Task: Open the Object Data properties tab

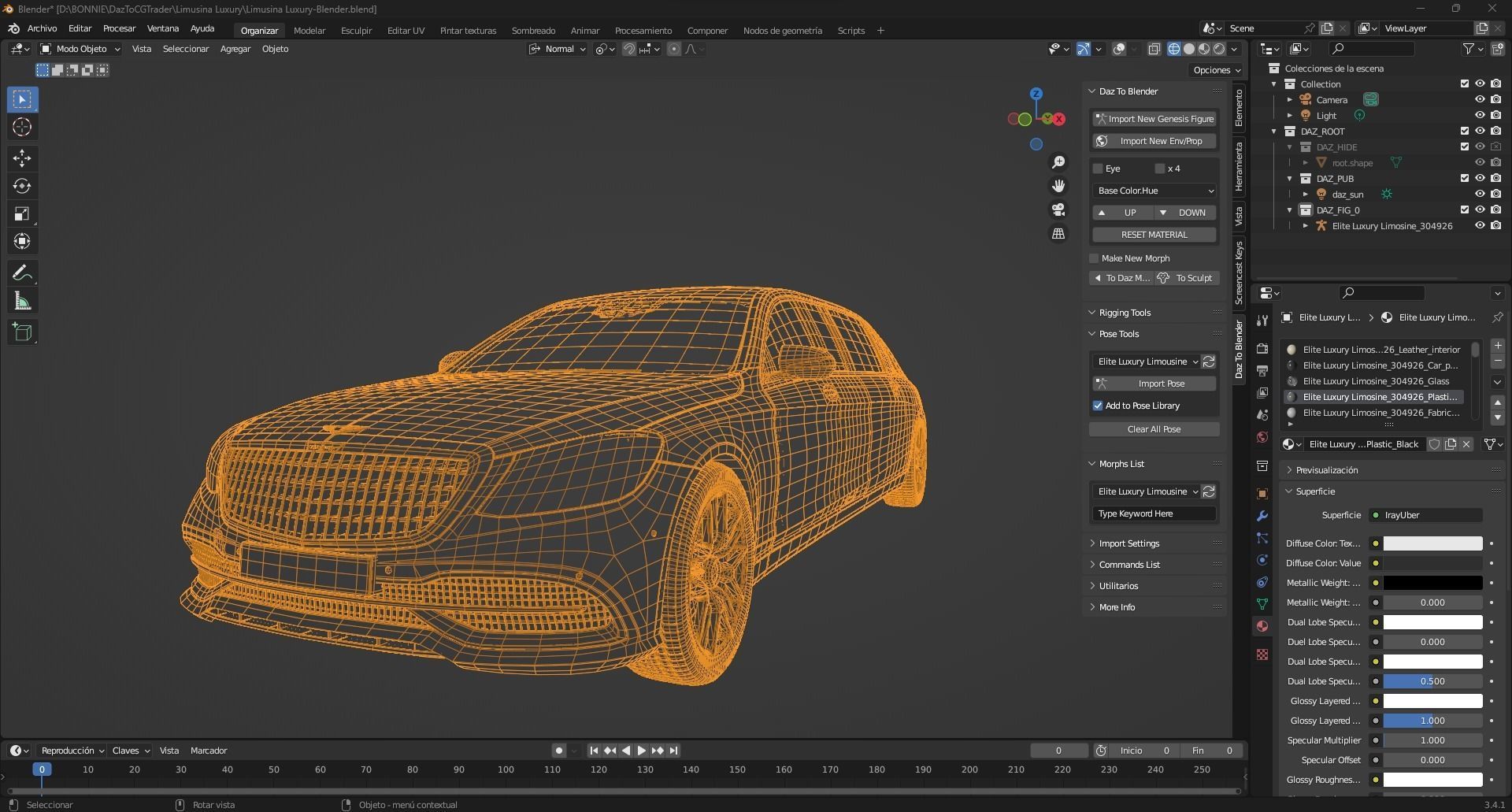Action: pos(1262,604)
